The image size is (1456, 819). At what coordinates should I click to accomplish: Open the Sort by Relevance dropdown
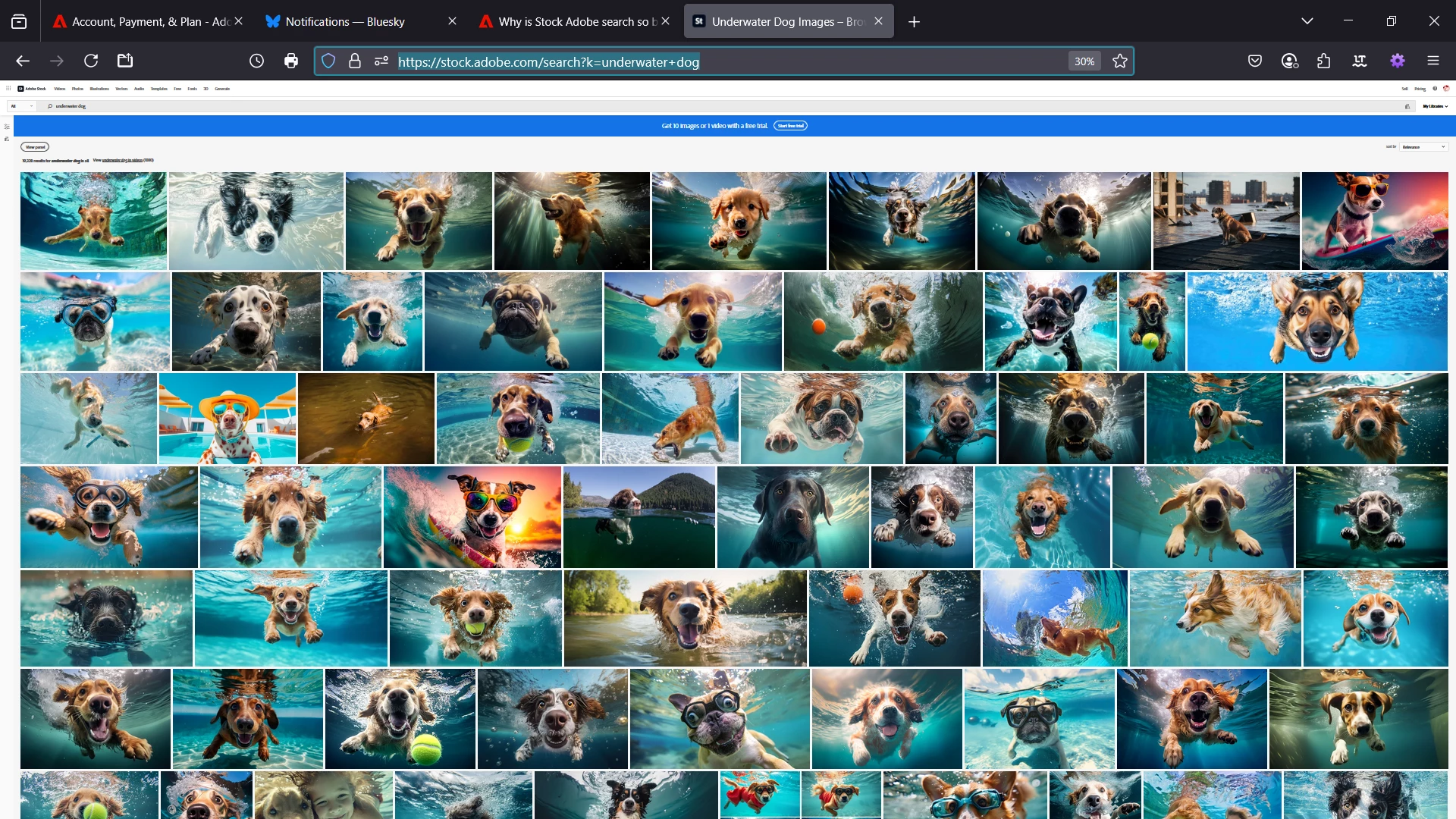[1424, 147]
